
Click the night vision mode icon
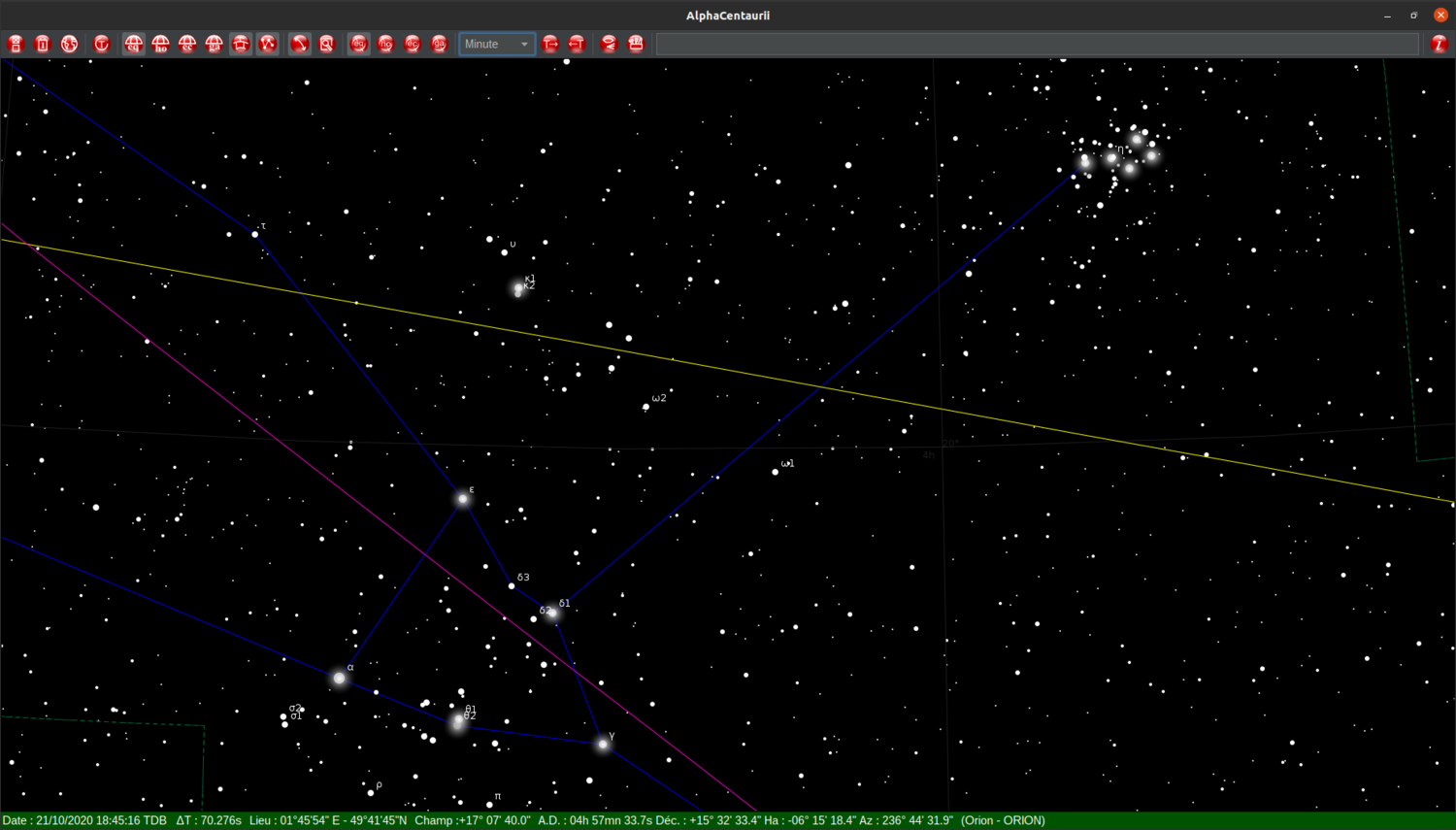pos(609,44)
